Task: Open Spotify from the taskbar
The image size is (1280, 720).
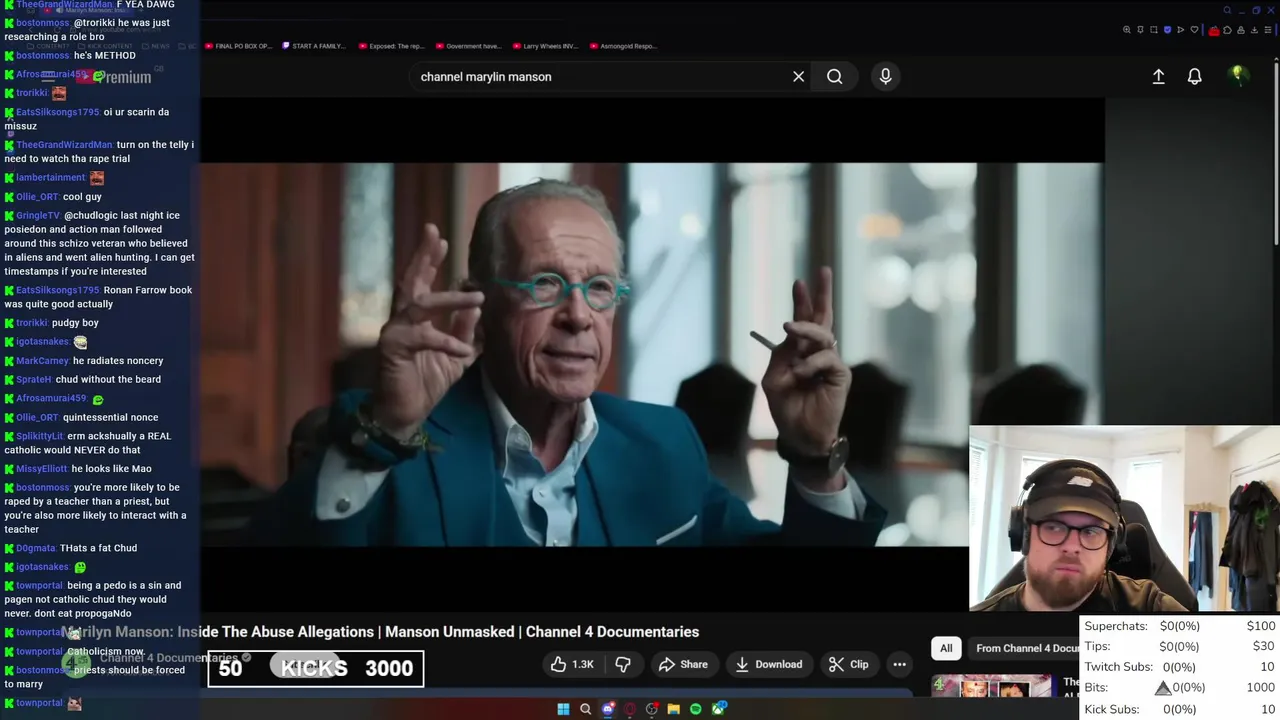Action: point(696,709)
